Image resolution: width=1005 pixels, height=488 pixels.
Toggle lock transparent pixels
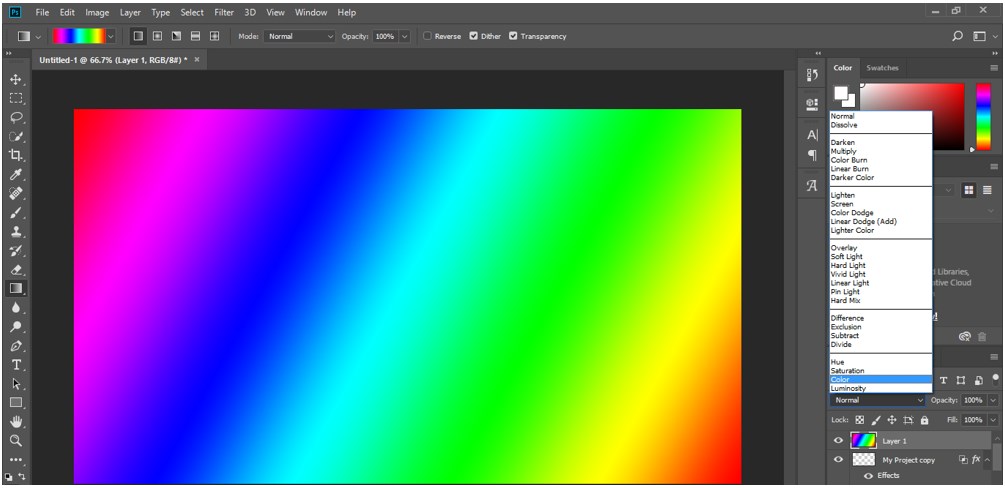click(860, 421)
